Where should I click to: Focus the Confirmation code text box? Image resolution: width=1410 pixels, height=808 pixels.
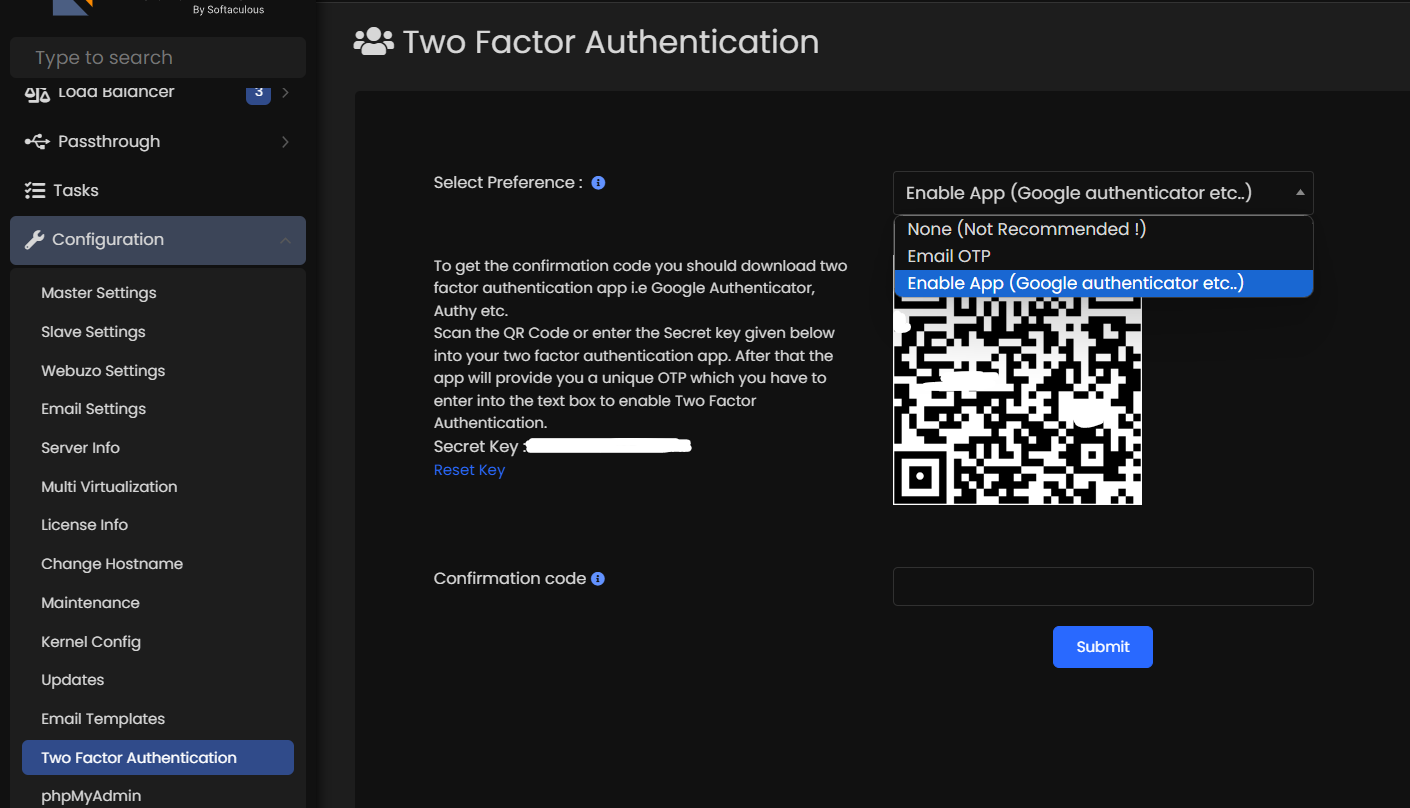(x=1103, y=587)
